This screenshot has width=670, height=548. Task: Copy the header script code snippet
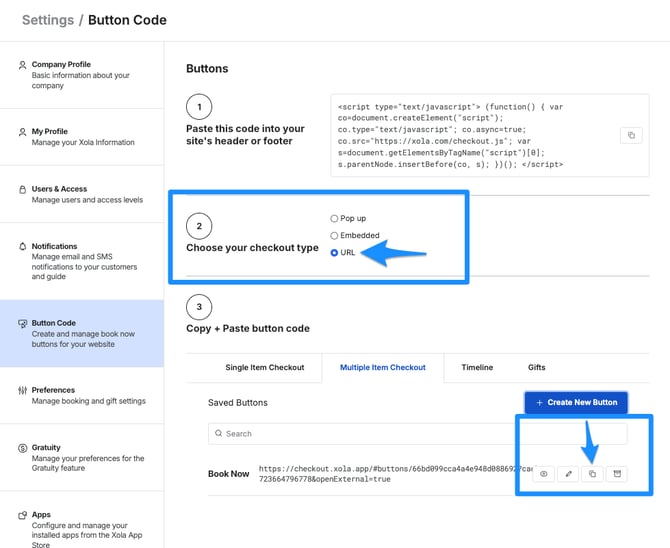(x=631, y=136)
